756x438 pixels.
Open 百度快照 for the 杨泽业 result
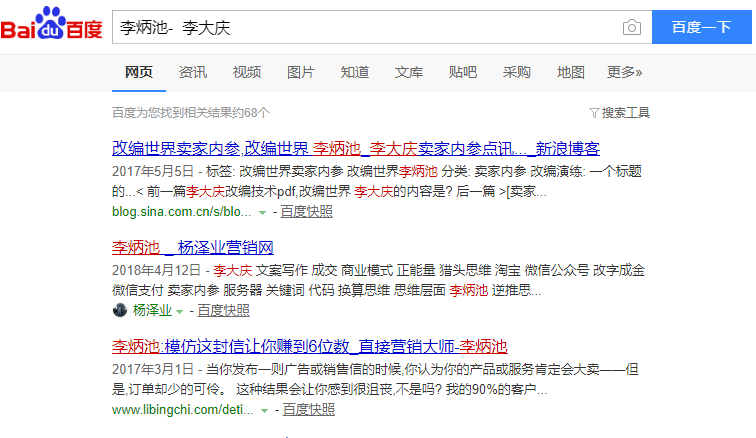[x=224, y=311]
